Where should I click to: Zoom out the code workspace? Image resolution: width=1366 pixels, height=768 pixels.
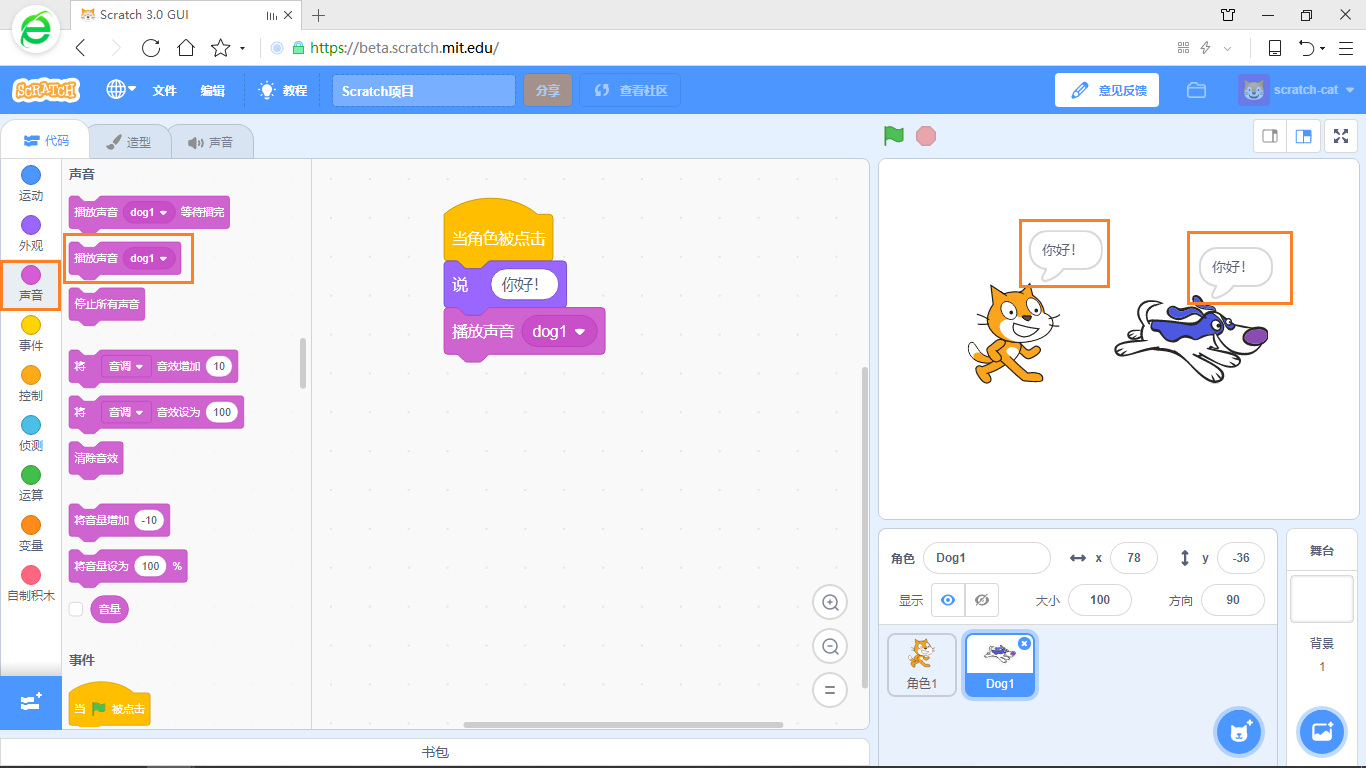point(829,646)
